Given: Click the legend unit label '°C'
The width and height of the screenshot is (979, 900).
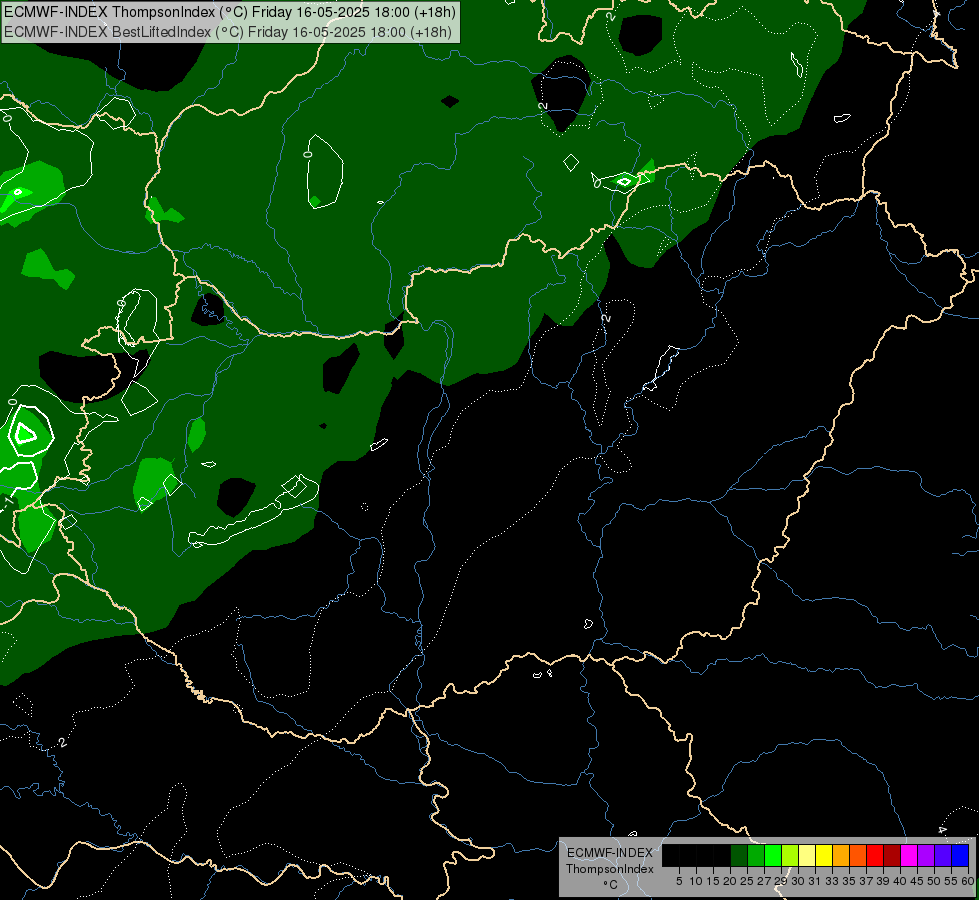Looking at the screenshot, I should tap(611, 884).
